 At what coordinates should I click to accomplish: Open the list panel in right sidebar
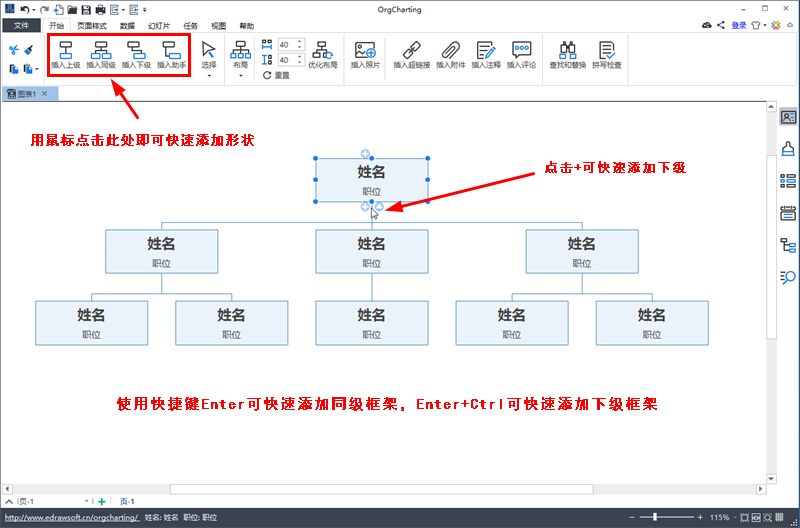tap(788, 181)
